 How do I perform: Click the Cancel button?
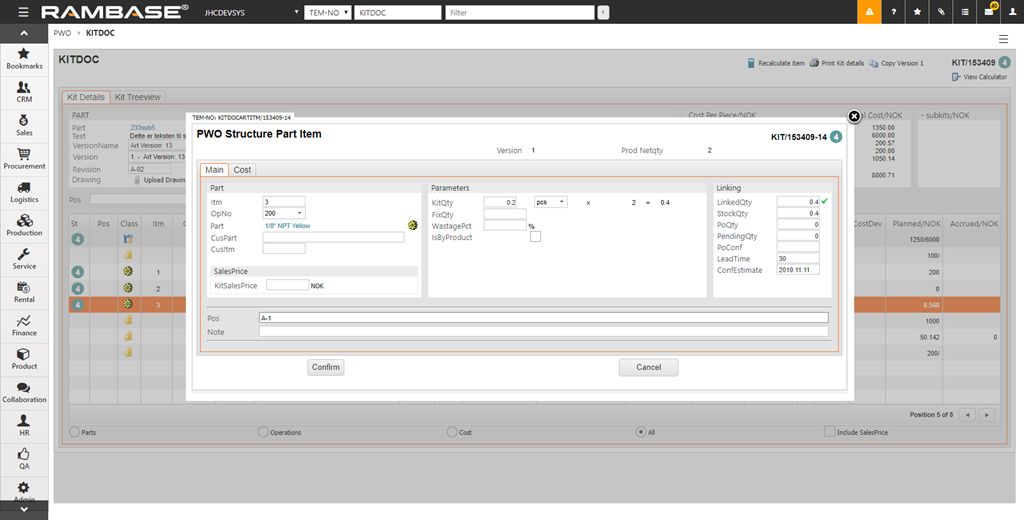click(648, 367)
